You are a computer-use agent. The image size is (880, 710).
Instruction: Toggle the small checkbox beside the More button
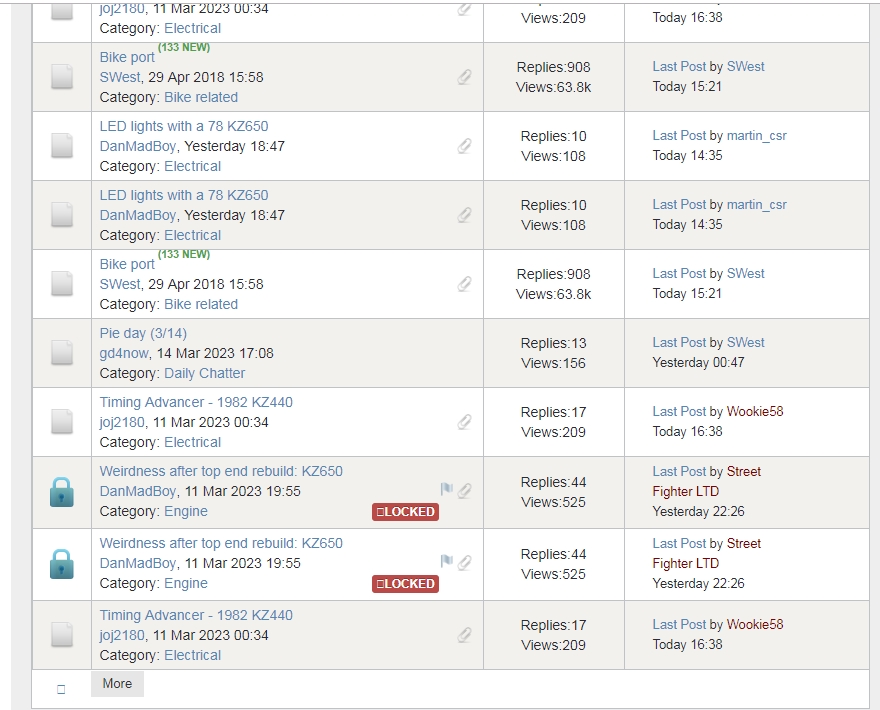point(61,689)
